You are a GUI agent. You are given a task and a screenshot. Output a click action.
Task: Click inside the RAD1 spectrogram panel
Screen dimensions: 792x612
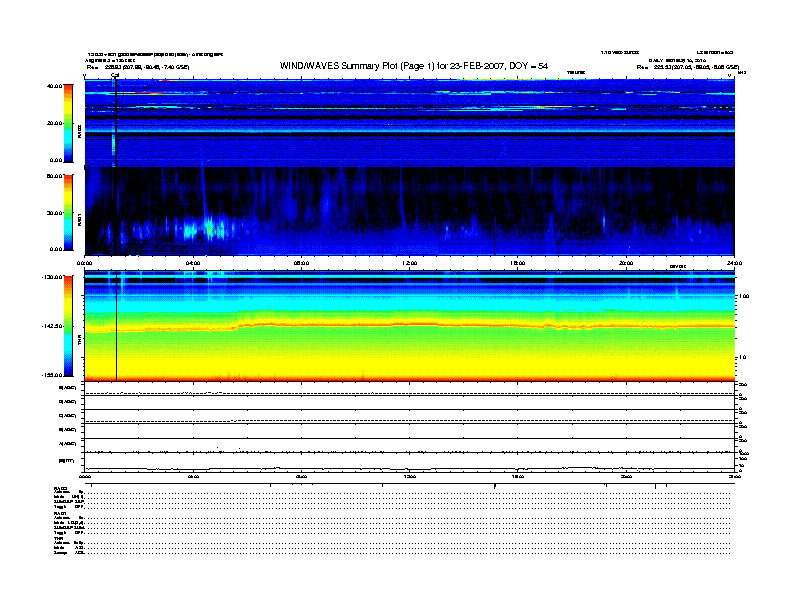point(409,211)
